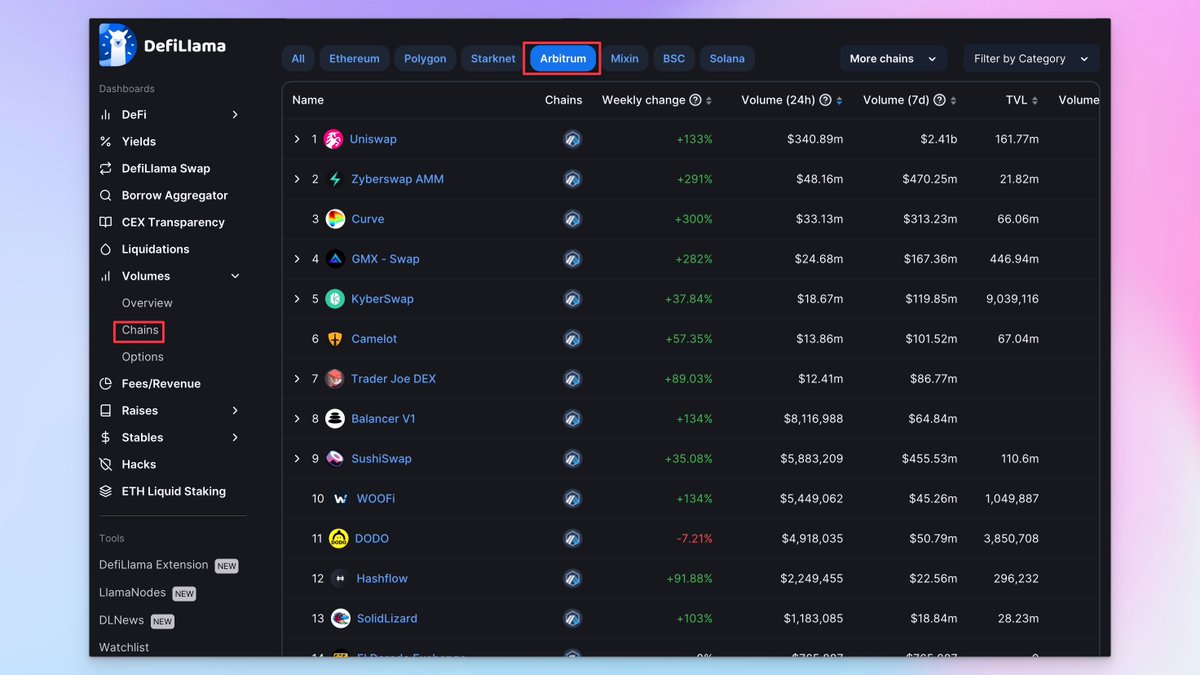
Task: Expand the DeFi sidebar submenu
Action: (x=235, y=115)
